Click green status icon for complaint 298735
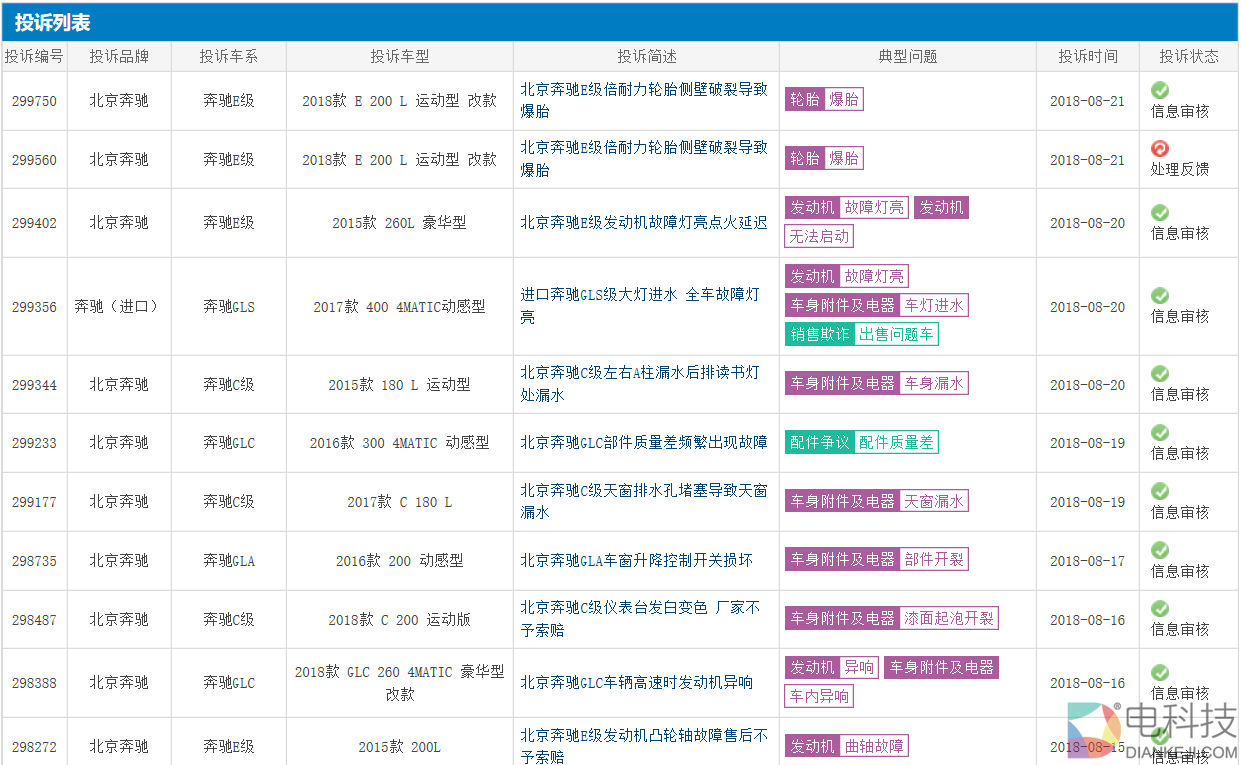 click(x=1159, y=550)
